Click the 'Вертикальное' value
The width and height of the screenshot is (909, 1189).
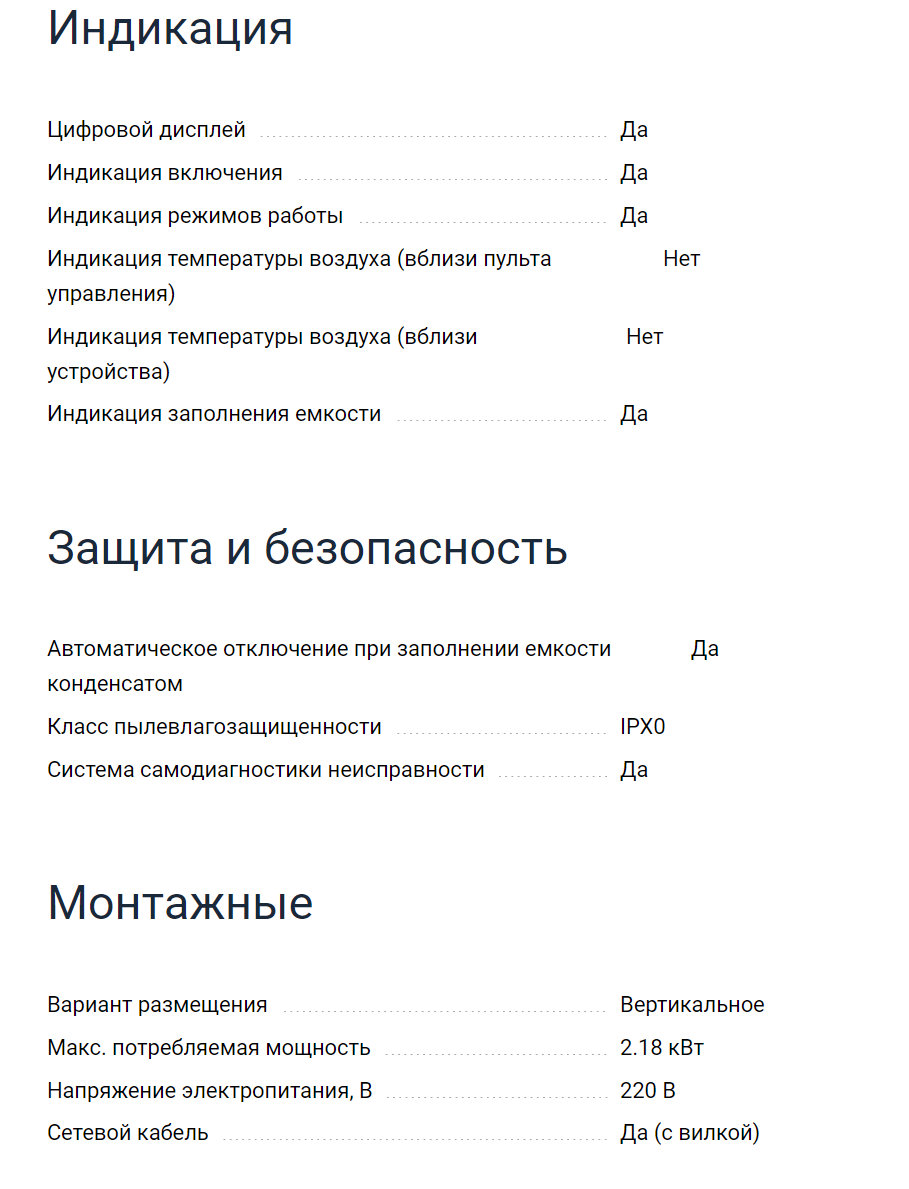692,1005
